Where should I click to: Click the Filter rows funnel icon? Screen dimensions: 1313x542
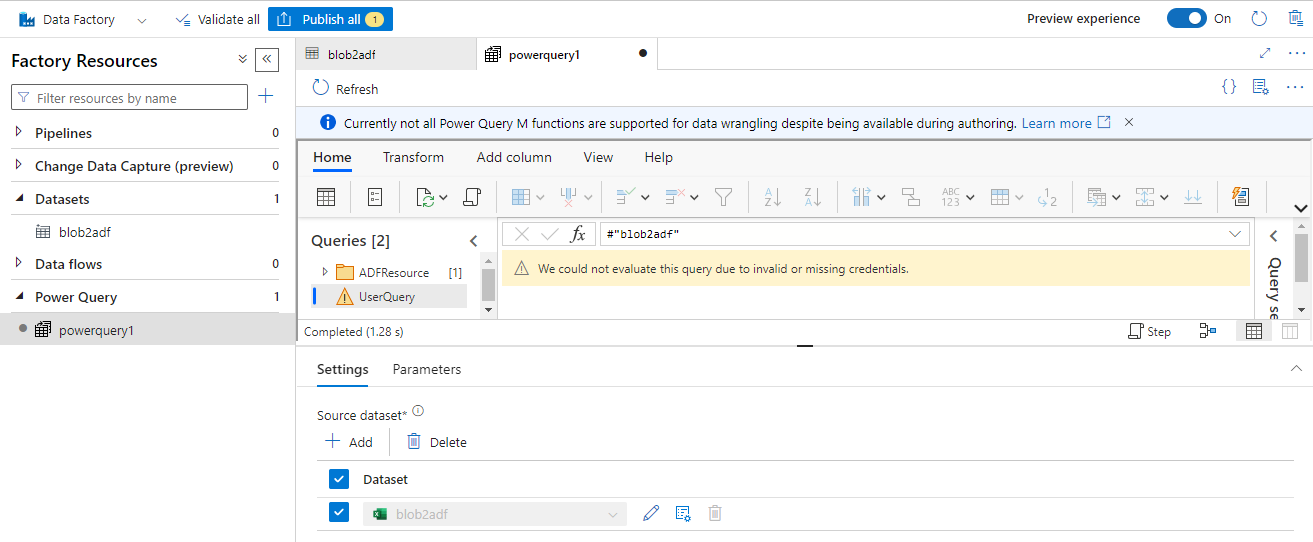(x=724, y=197)
